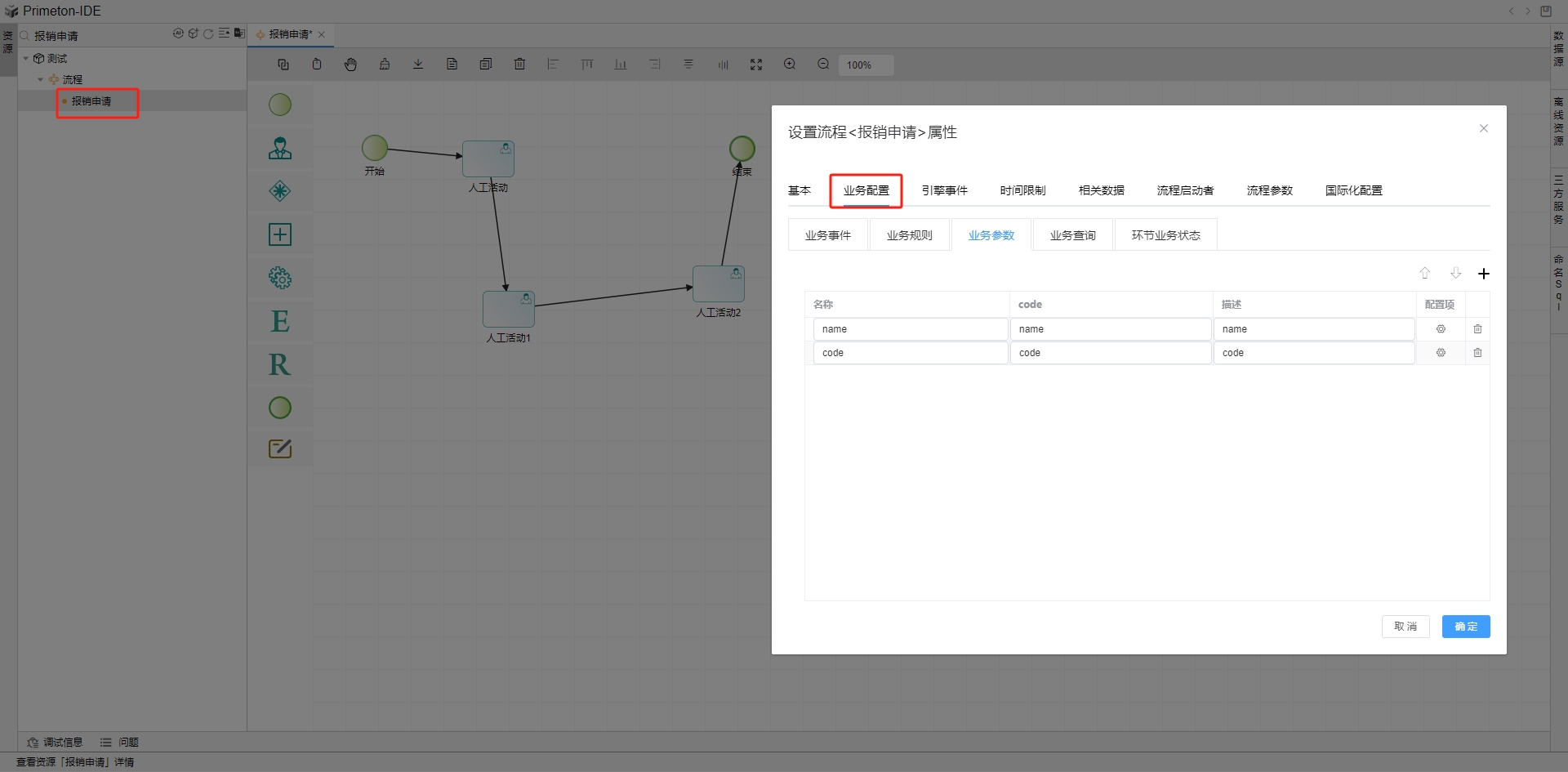This screenshot has width=1568, height=772.
Task: Collapse the 流程 folder arrow
Action: coord(41,80)
